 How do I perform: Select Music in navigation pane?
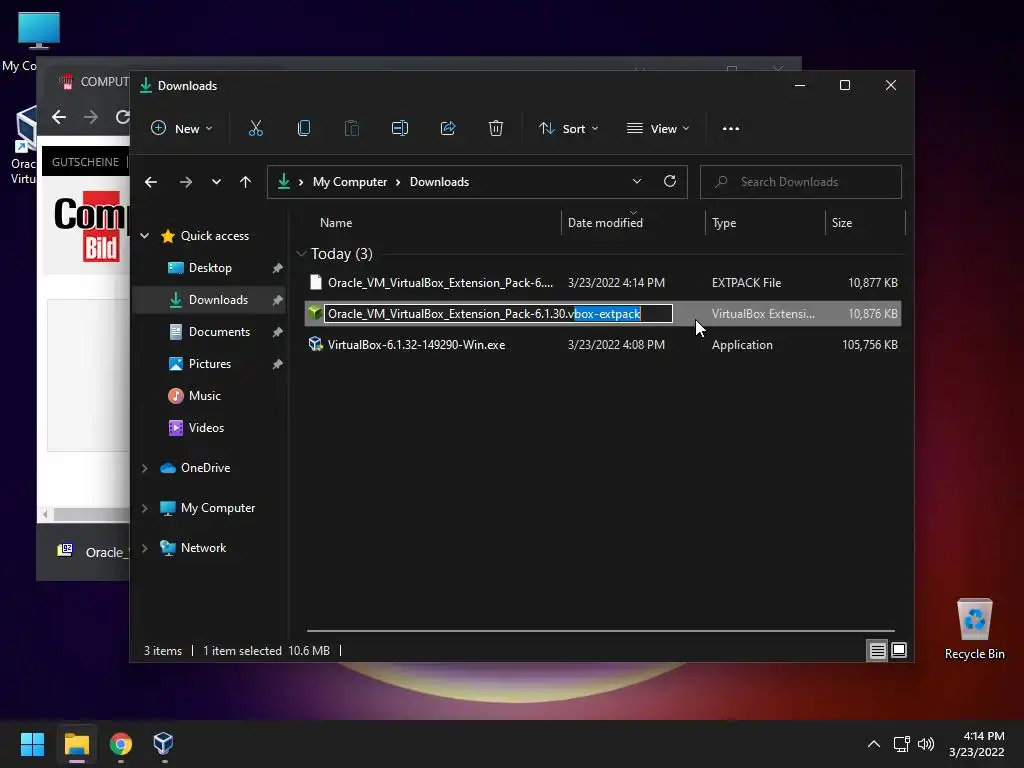[209, 396]
